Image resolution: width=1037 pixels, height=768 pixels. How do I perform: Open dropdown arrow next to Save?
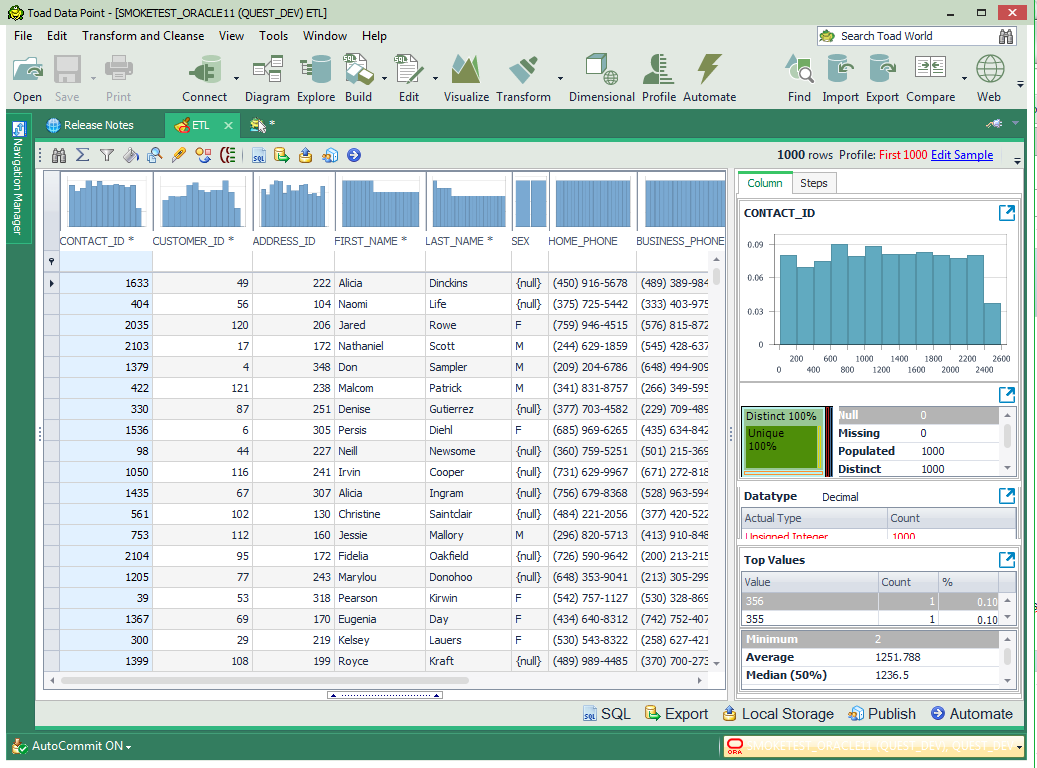[x=93, y=79]
